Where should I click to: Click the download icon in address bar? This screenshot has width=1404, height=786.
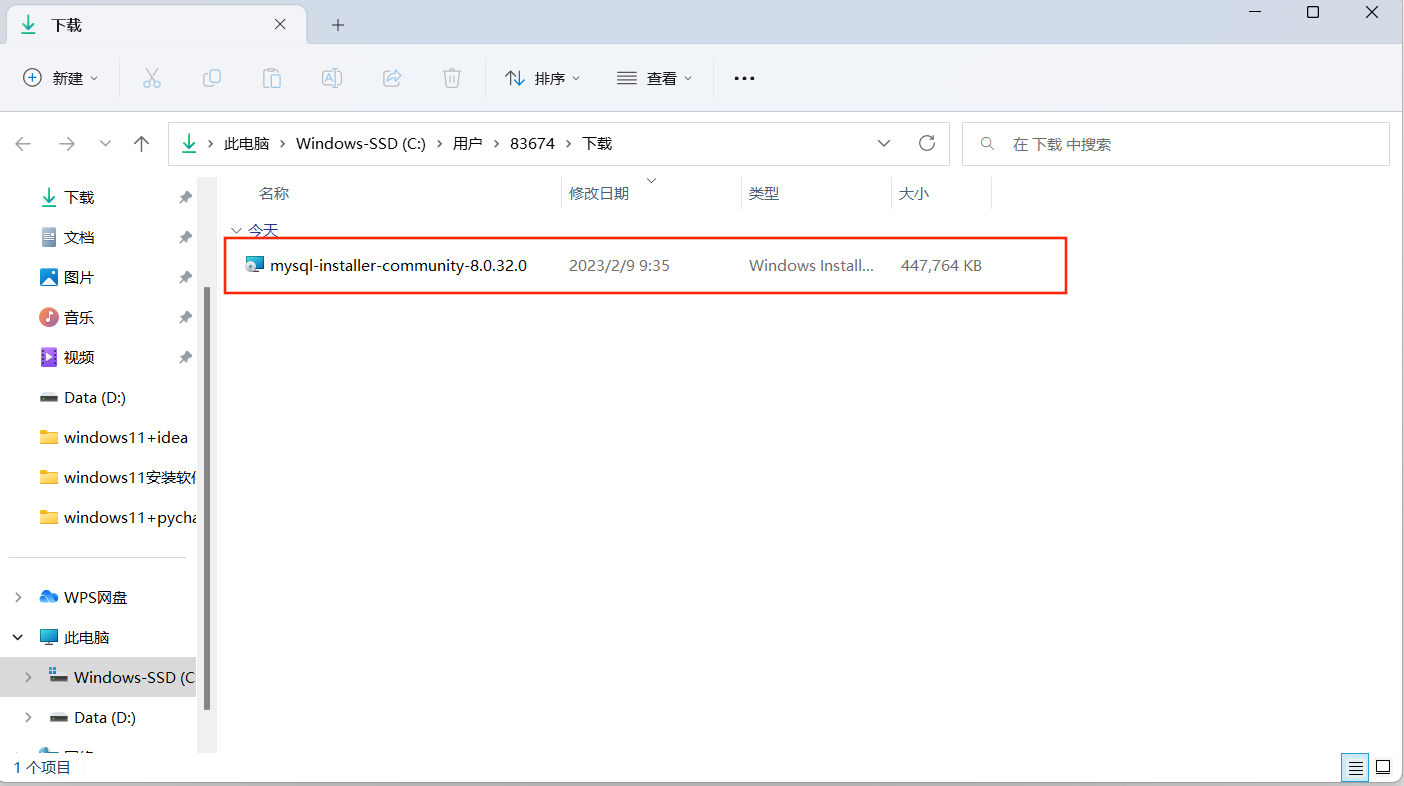(189, 144)
